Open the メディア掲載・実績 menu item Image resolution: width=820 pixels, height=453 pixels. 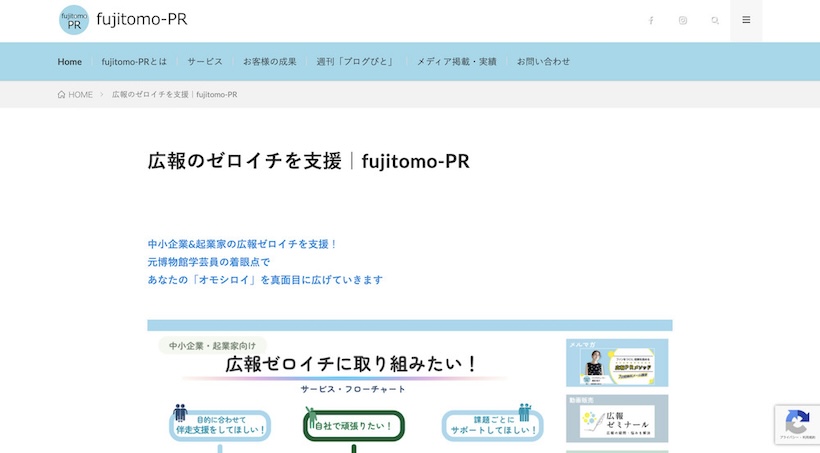pos(456,62)
